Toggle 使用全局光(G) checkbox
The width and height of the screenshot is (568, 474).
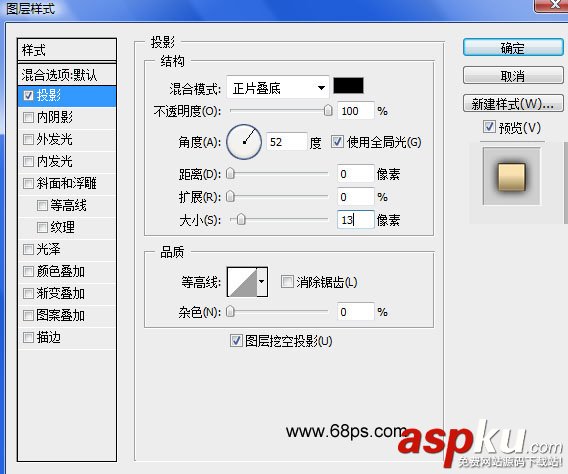tap(337, 142)
